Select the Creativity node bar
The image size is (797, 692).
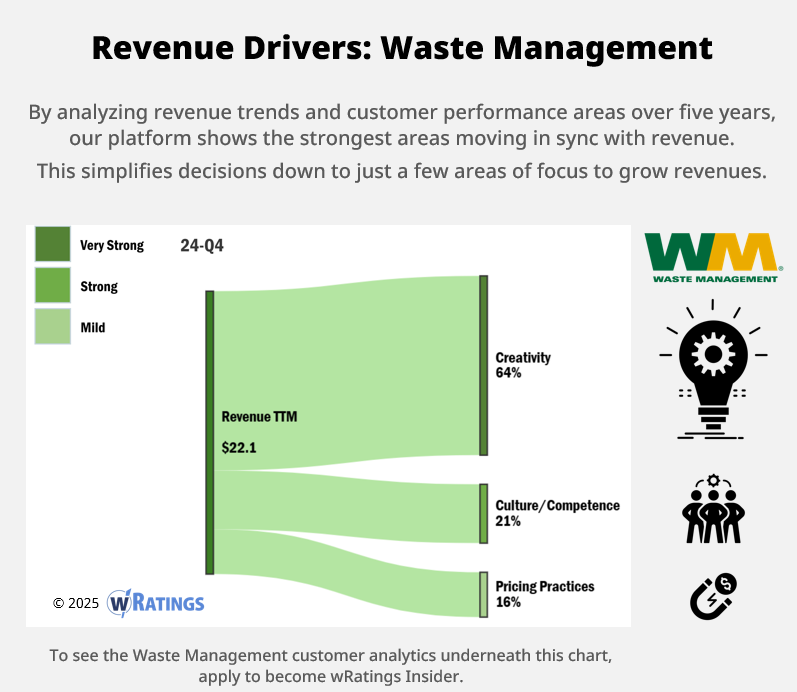(483, 365)
